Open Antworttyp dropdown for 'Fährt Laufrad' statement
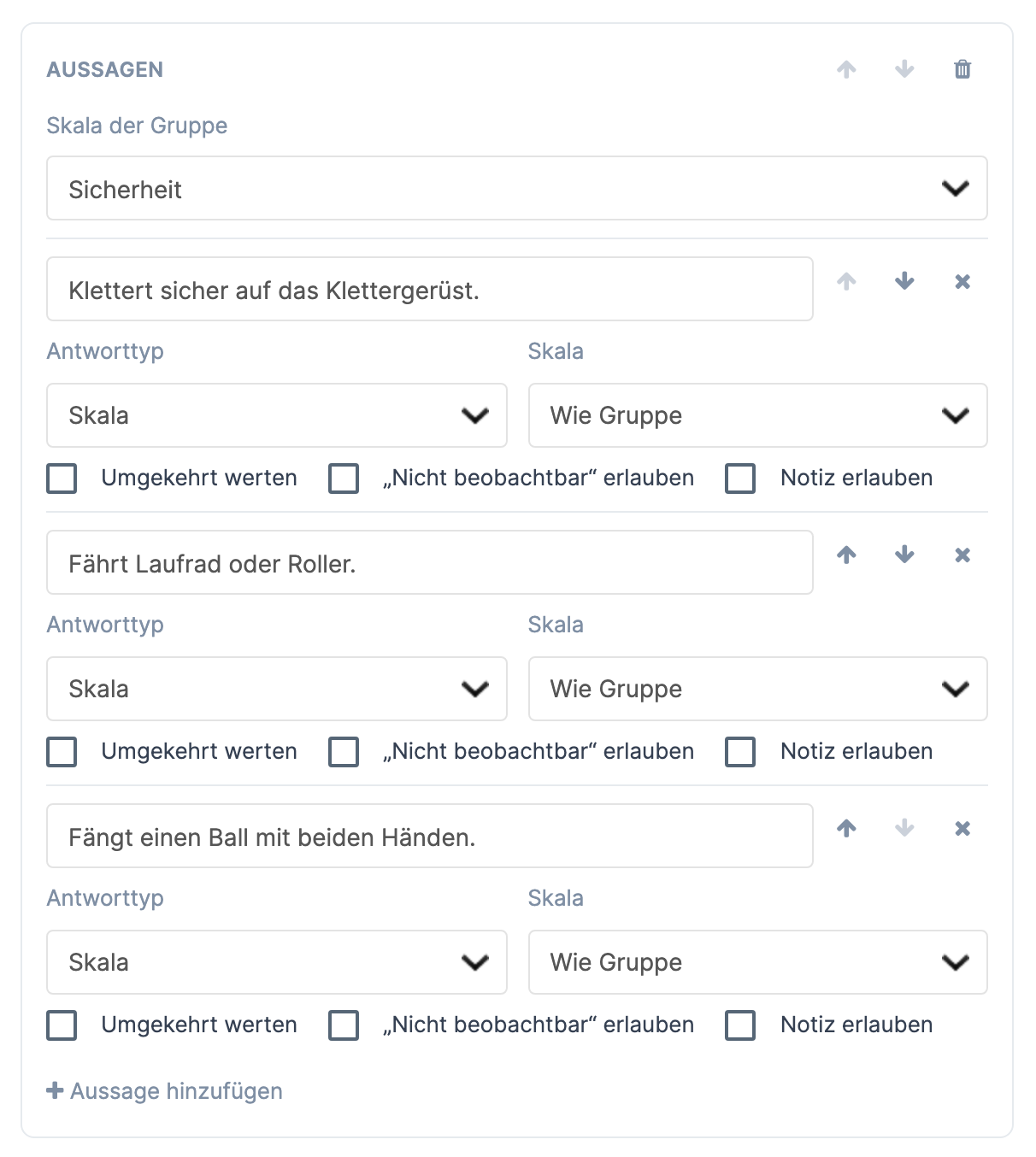The height and width of the screenshot is (1157, 1036). tap(277, 689)
